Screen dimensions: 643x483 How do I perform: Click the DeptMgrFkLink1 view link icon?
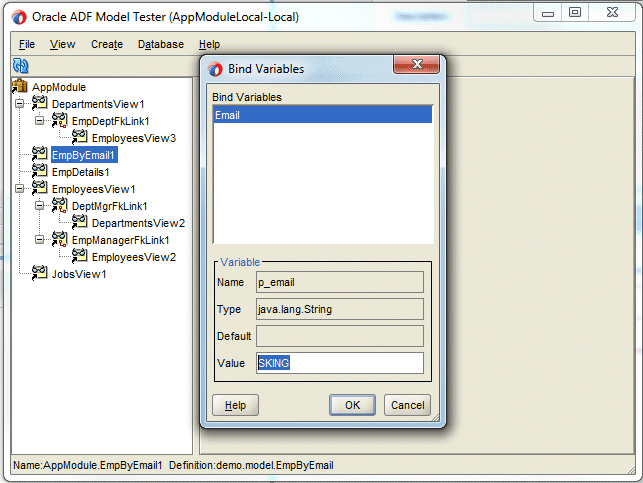[x=60, y=205]
